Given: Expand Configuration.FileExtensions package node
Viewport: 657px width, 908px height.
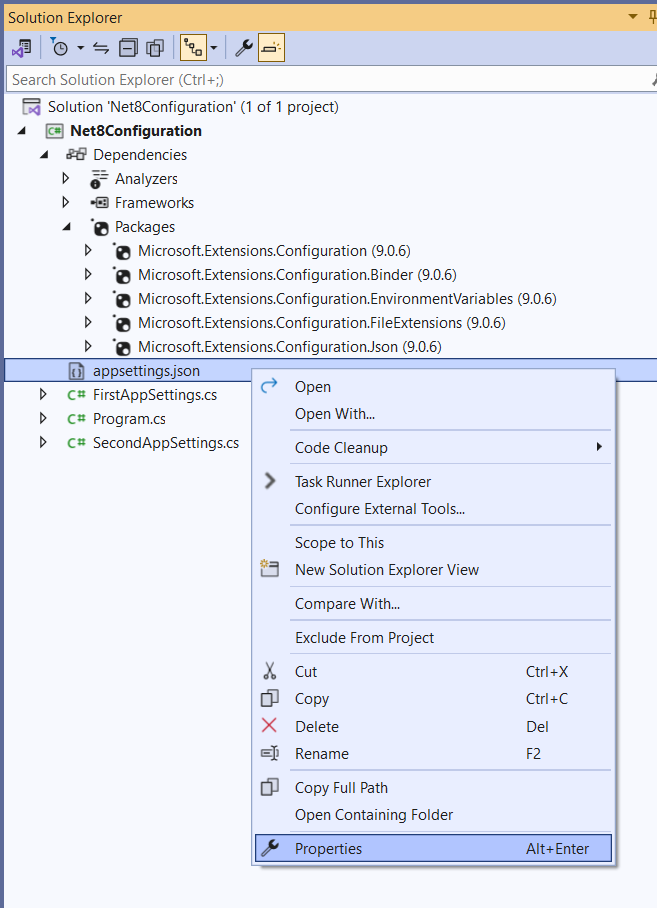Looking at the screenshot, I should (88, 323).
